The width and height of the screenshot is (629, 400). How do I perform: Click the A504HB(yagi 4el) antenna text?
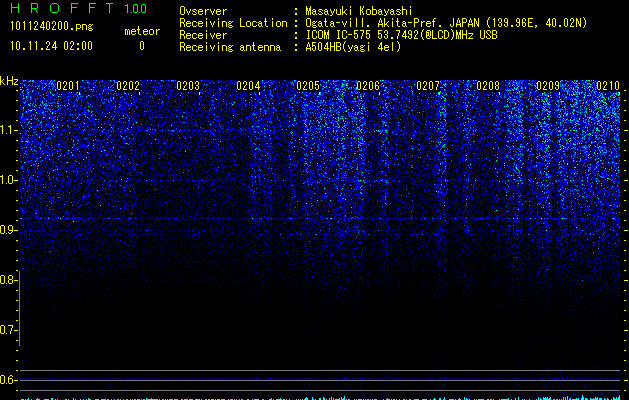[353, 47]
